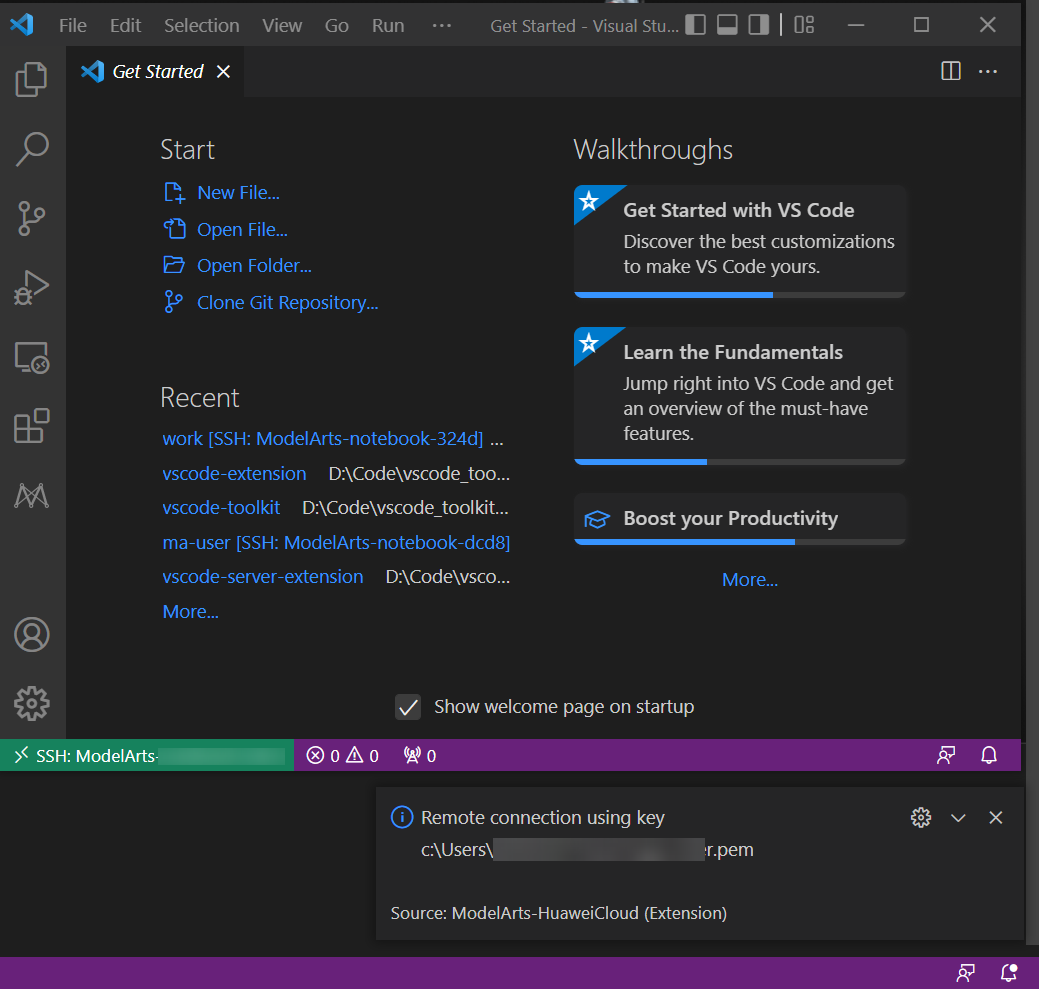Image resolution: width=1039 pixels, height=989 pixels.
Task: Click Open Folder icon
Action: [x=174, y=265]
